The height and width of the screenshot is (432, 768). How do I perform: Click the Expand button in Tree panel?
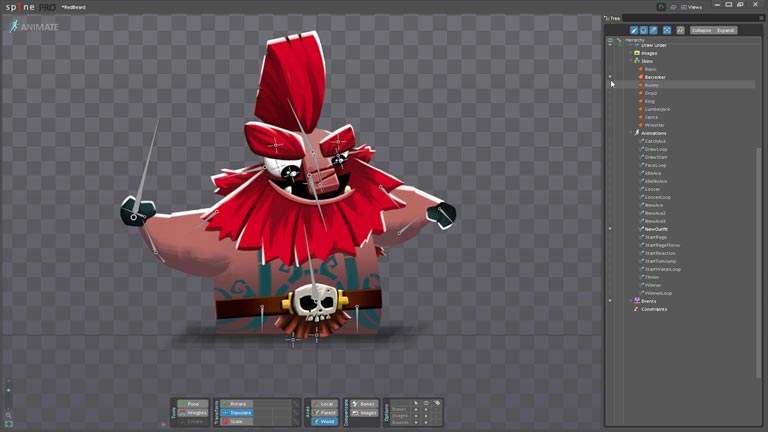tap(725, 30)
